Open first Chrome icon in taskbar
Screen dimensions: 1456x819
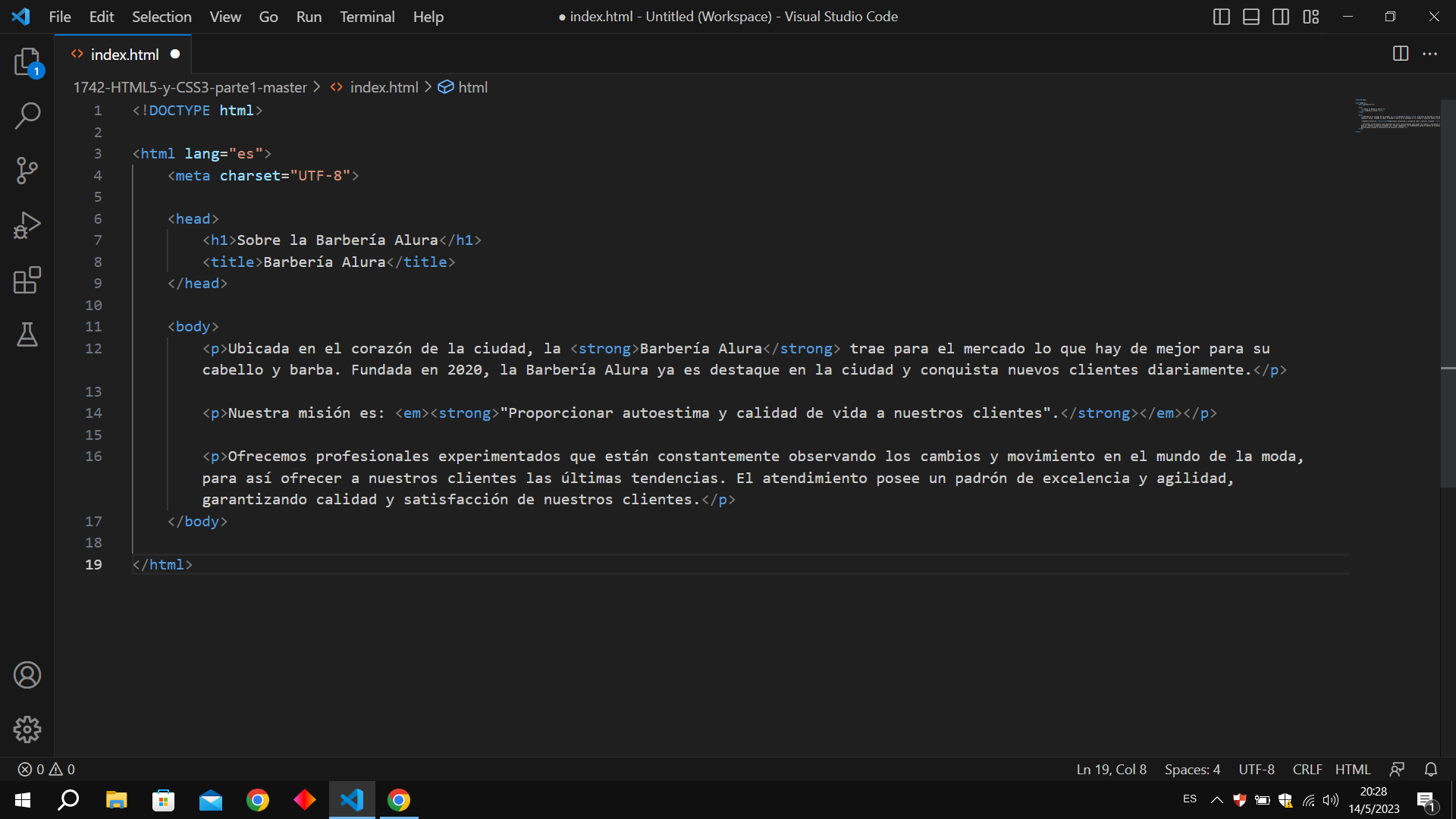(258, 800)
